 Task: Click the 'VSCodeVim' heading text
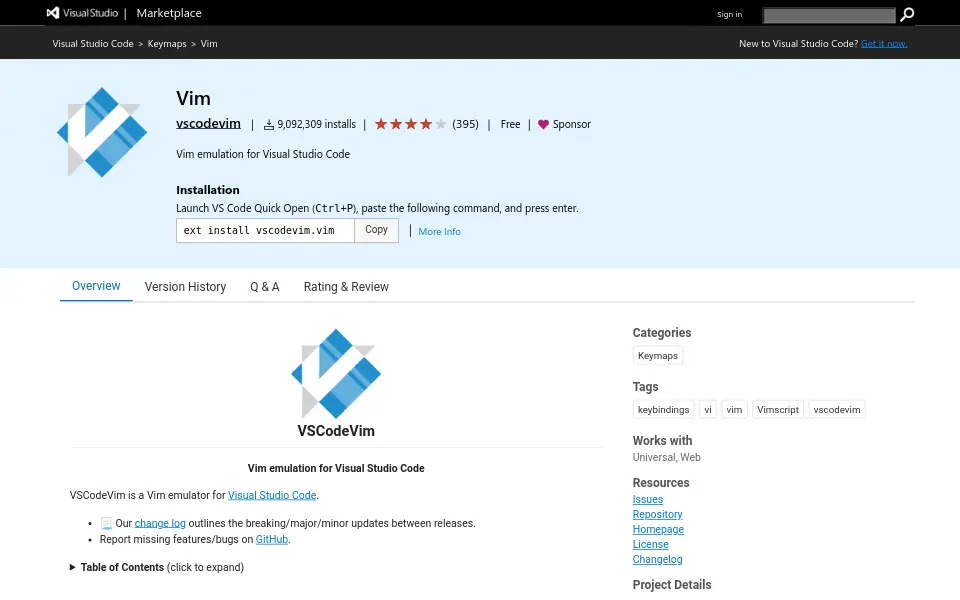coord(336,431)
